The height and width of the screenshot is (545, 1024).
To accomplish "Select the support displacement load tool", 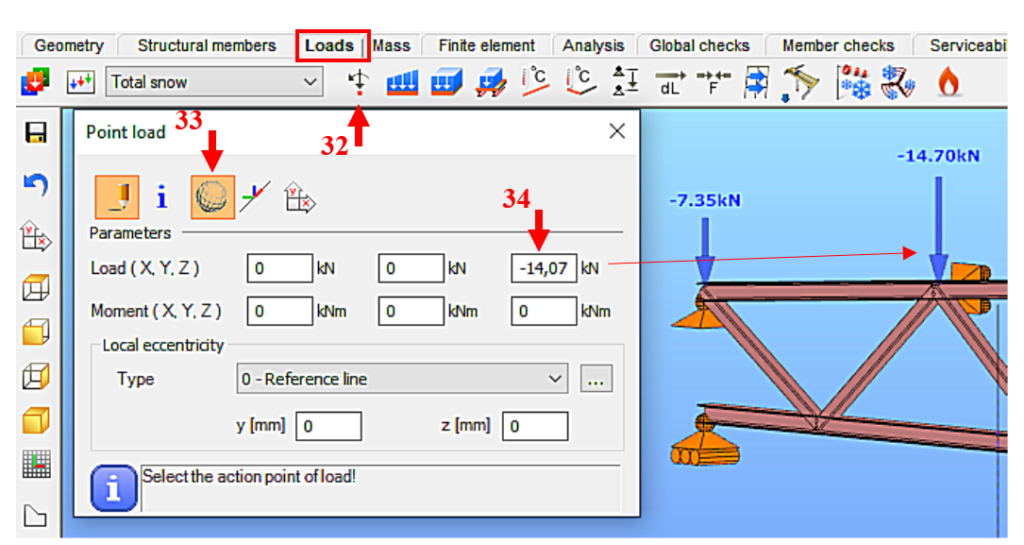I will point(625,82).
